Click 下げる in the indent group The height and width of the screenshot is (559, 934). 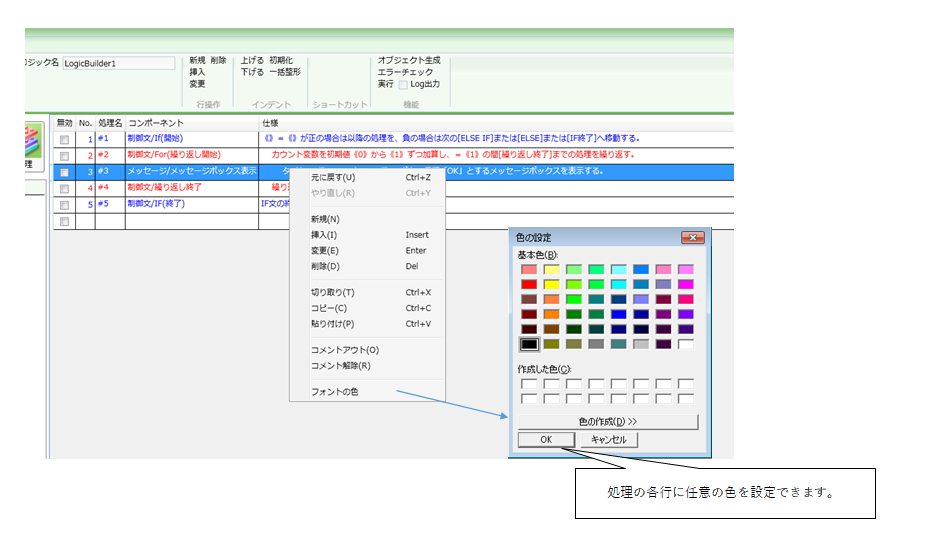tap(252, 72)
